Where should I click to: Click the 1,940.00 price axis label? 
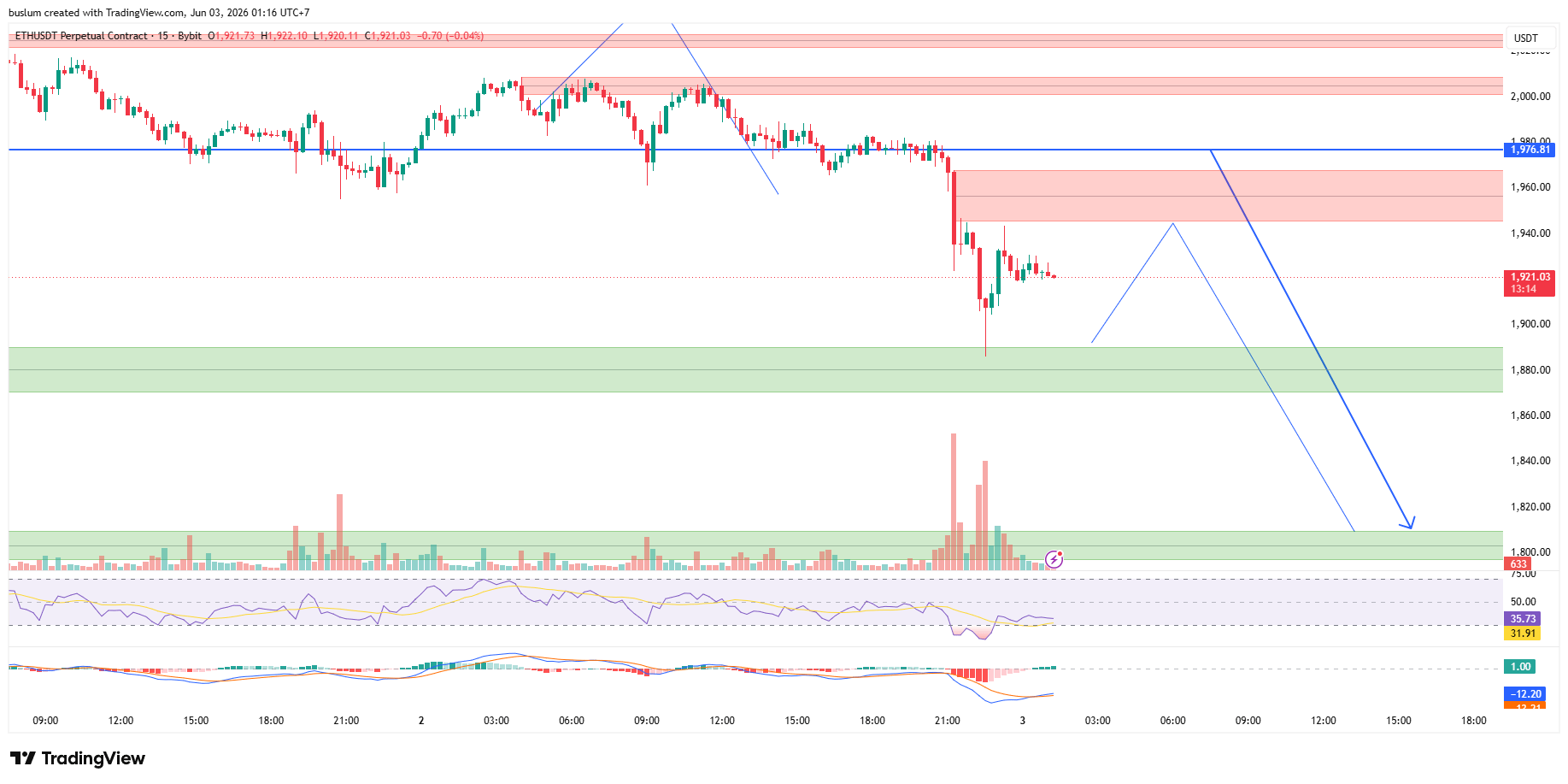[x=1530, y=233]
